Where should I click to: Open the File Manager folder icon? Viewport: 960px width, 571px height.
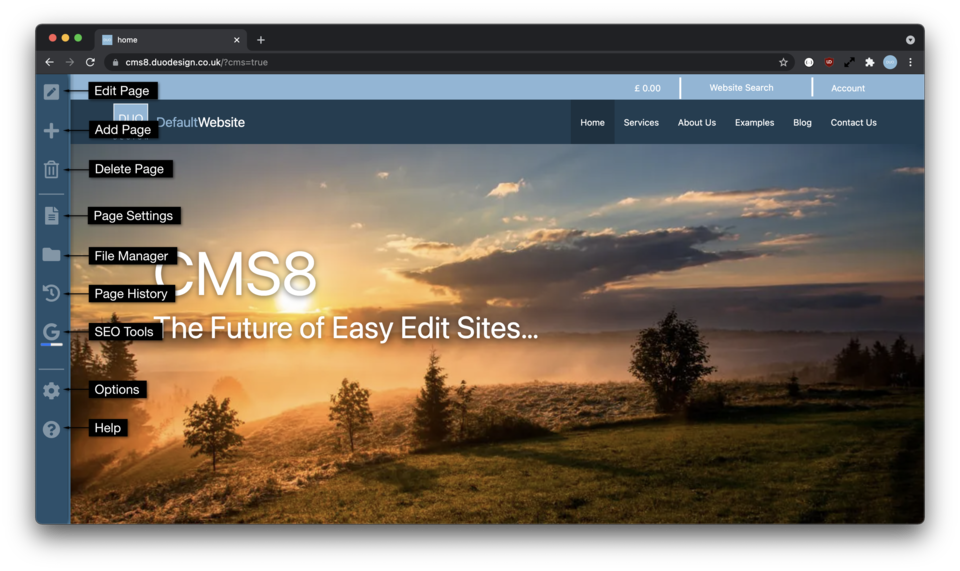tap(51, 255)
